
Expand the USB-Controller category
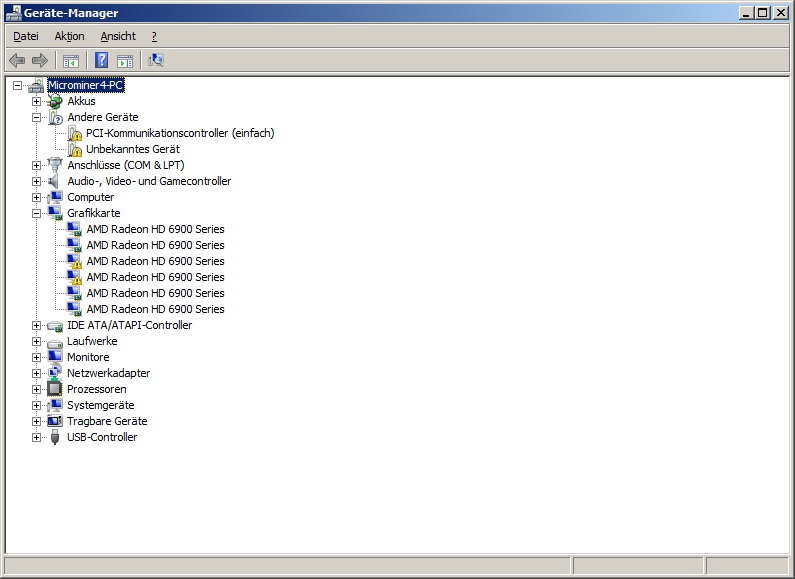pos(37,437)
